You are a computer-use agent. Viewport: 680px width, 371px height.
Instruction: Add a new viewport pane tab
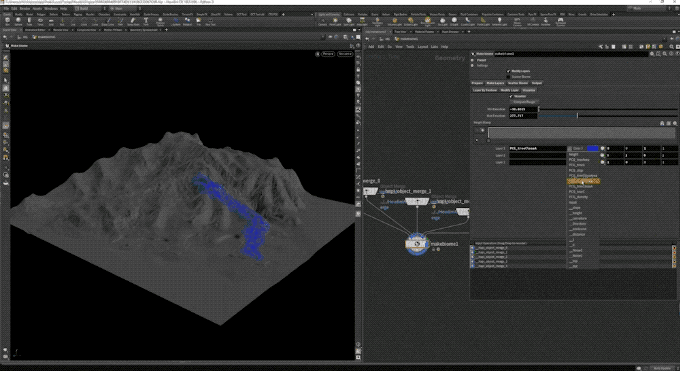coord(166,30)
